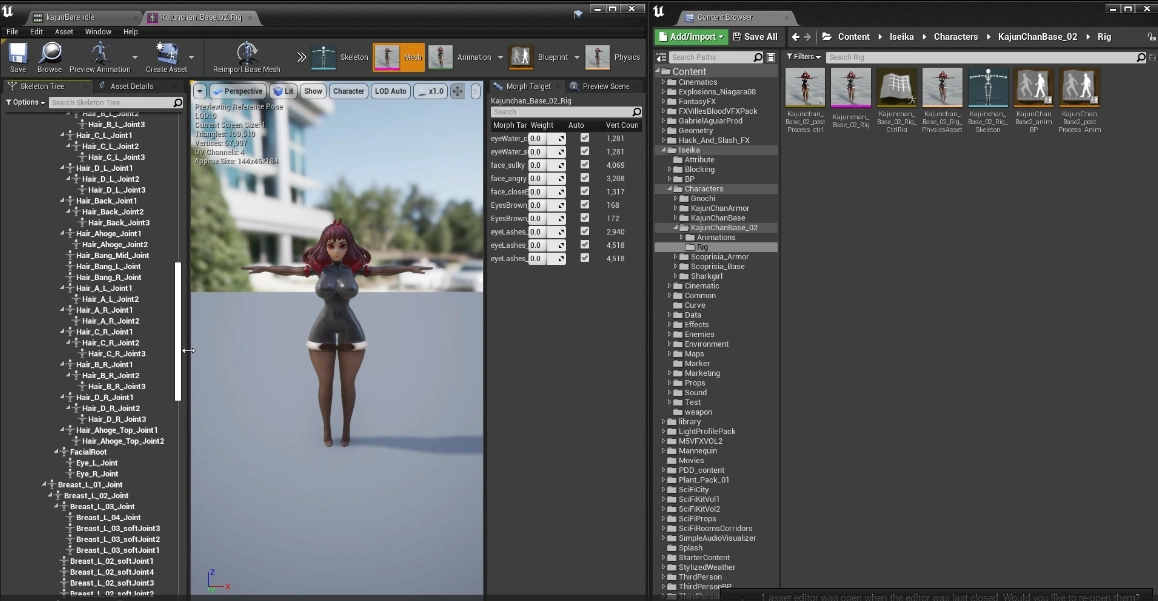Adjust weight spinner for face_sulky
The width and height of the screenshot is (1158, 601).
[x=547, y=165]
